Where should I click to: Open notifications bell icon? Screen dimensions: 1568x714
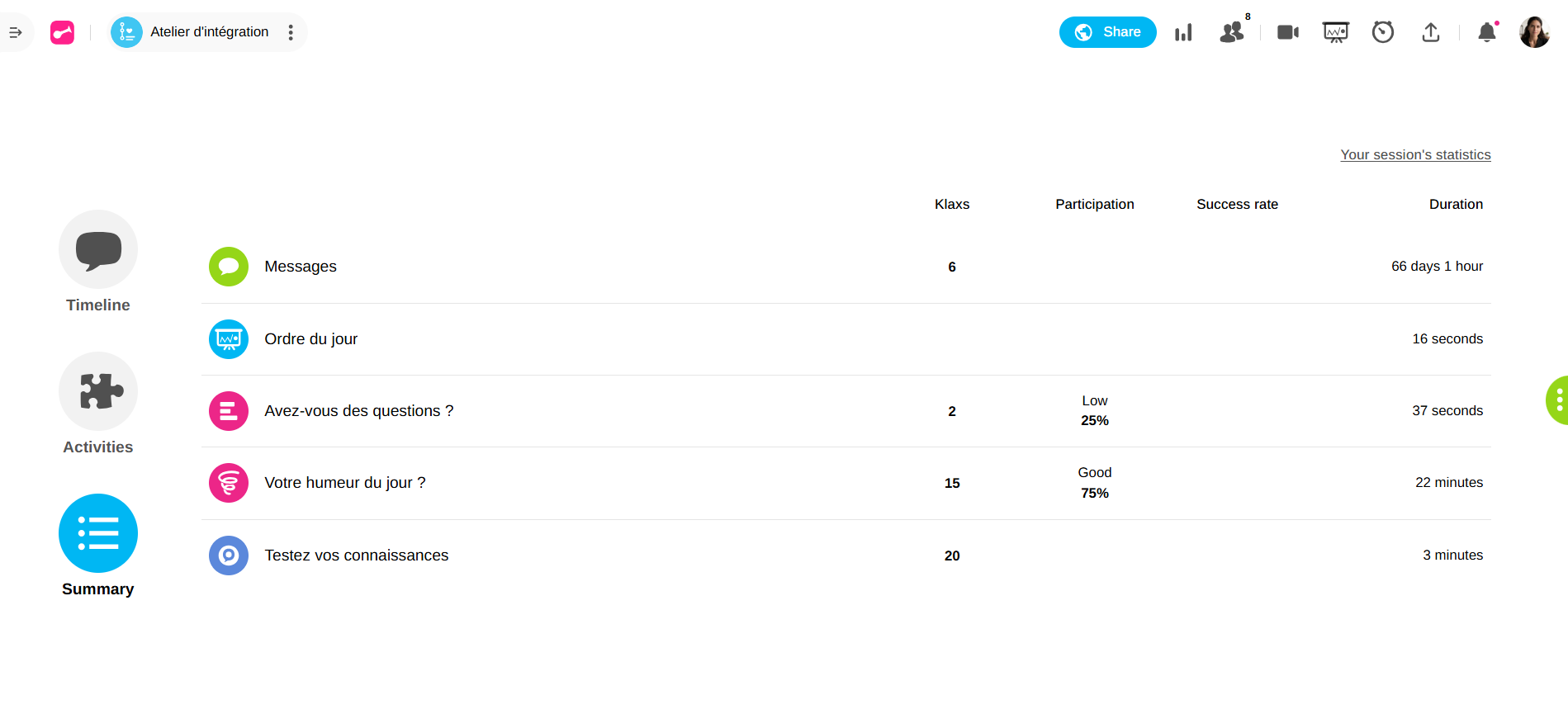(1486, 32)
